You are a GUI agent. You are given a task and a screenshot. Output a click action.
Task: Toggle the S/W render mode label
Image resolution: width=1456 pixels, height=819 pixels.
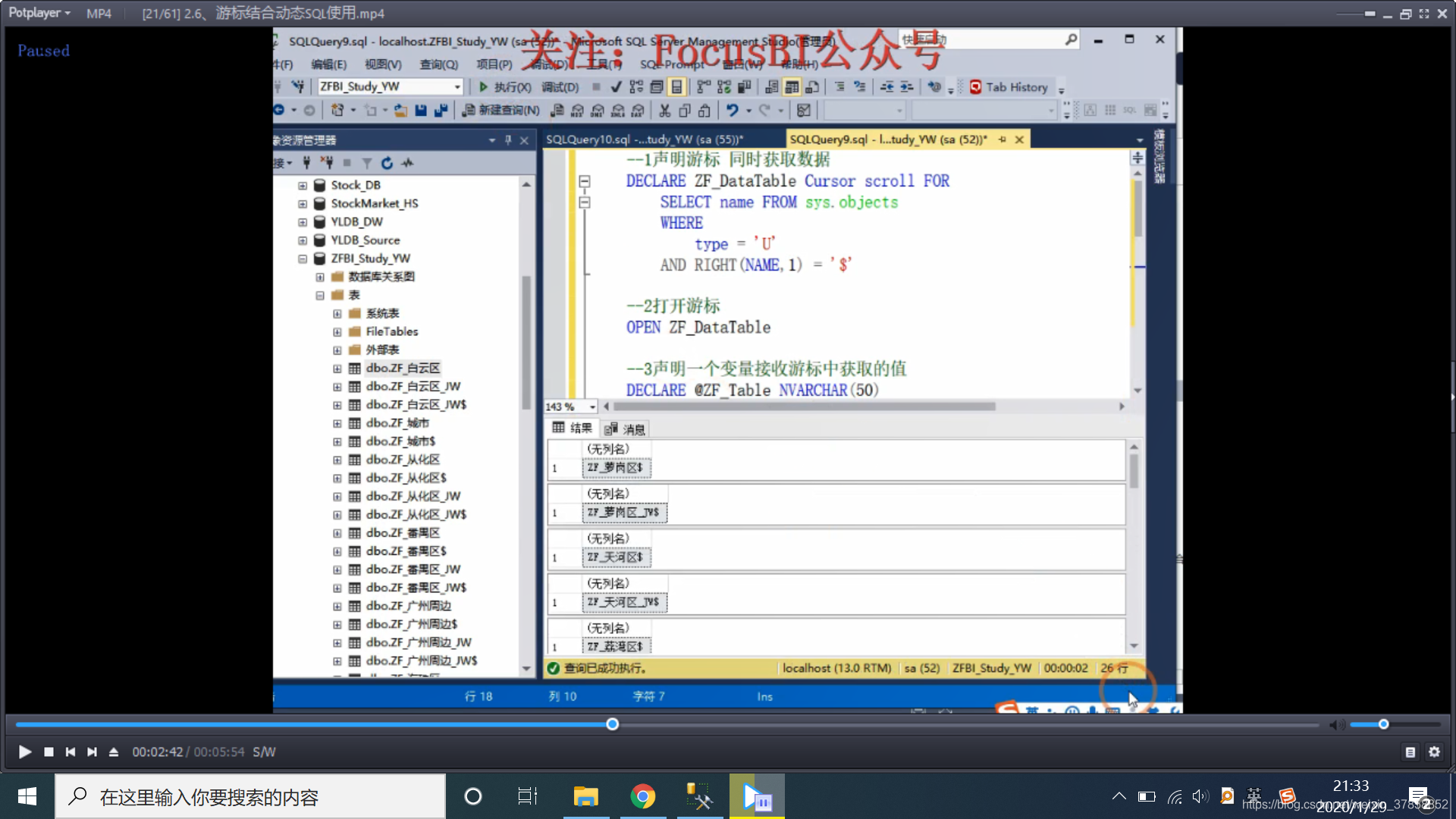264,752
